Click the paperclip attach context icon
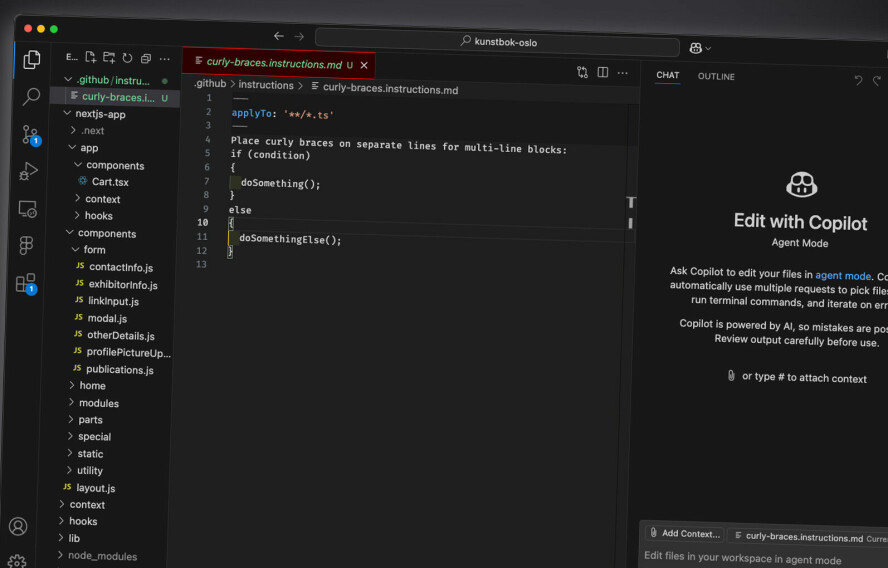Image resolution: width=888 pixels, height=568 pixels. 731,375
